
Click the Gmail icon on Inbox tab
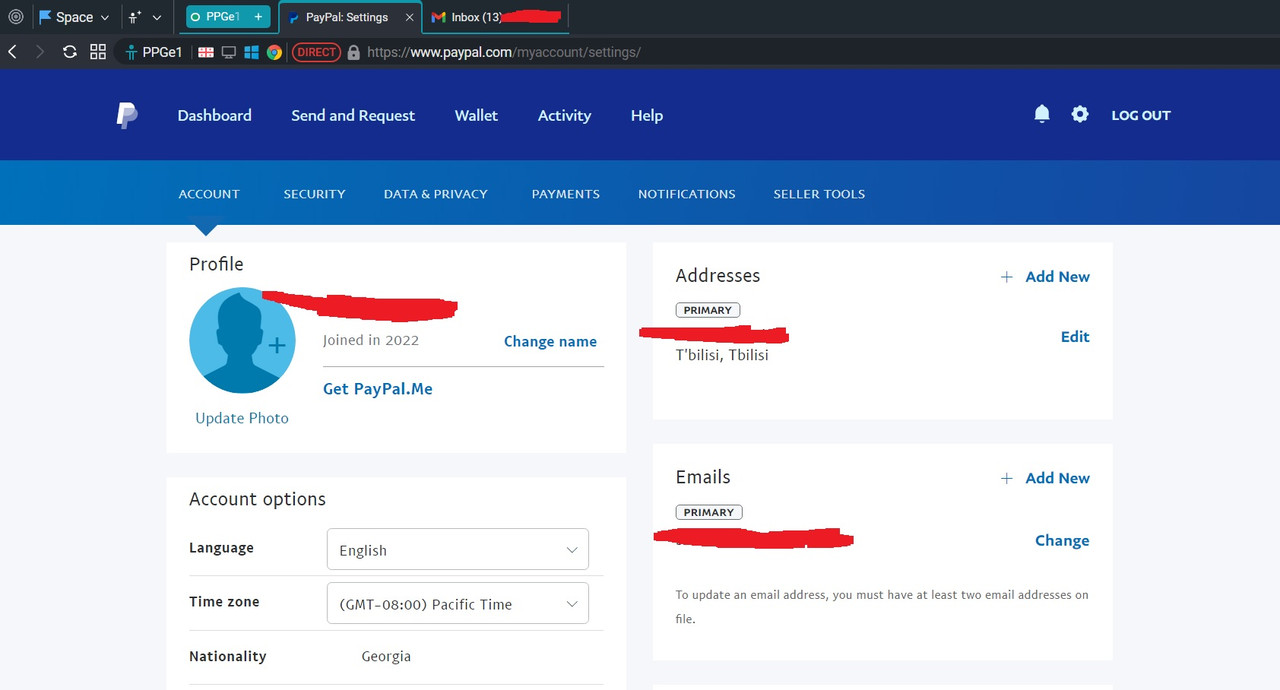coord(438,17)
